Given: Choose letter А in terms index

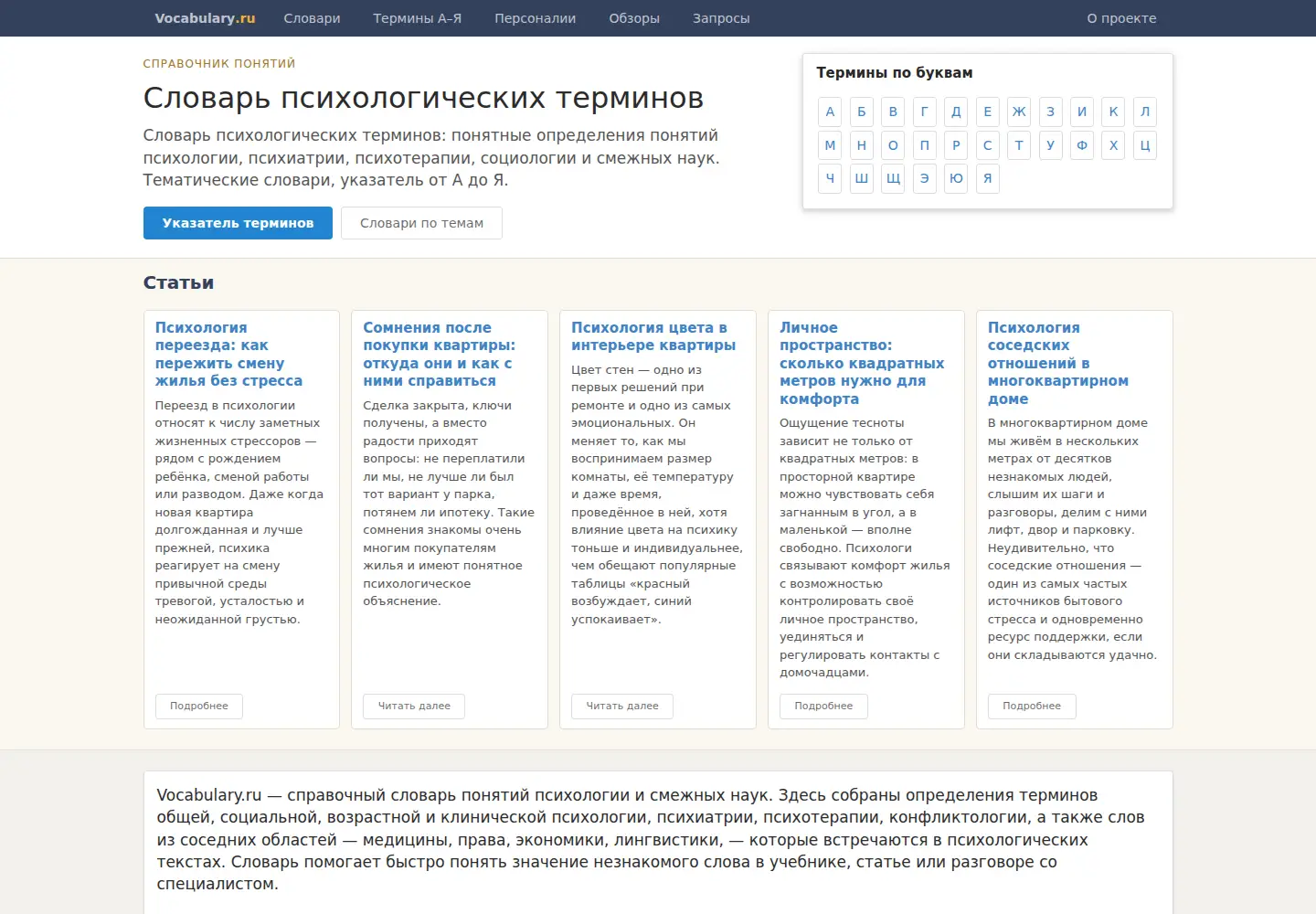Looking at the screenshot, I should click(830, 112).
